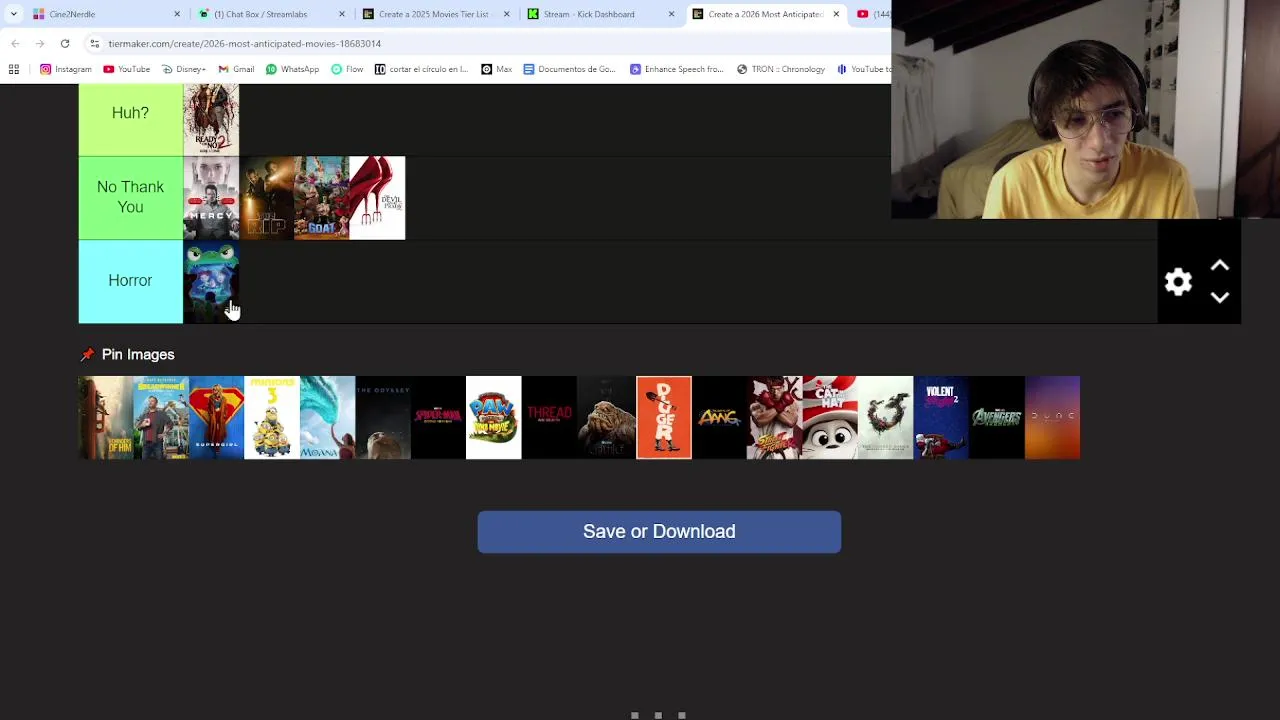Close the Chat Box / Streamlabs tab

[x=342, y=14]
